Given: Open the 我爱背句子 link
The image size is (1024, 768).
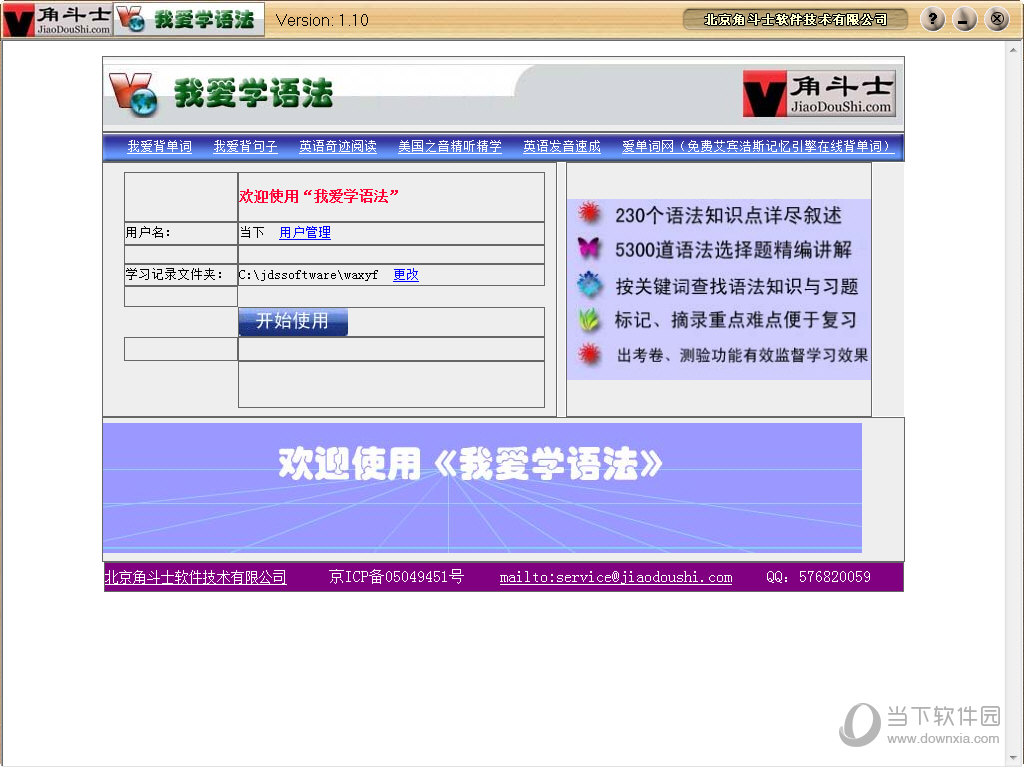Looking at the screenshot, I should [246, 146].
